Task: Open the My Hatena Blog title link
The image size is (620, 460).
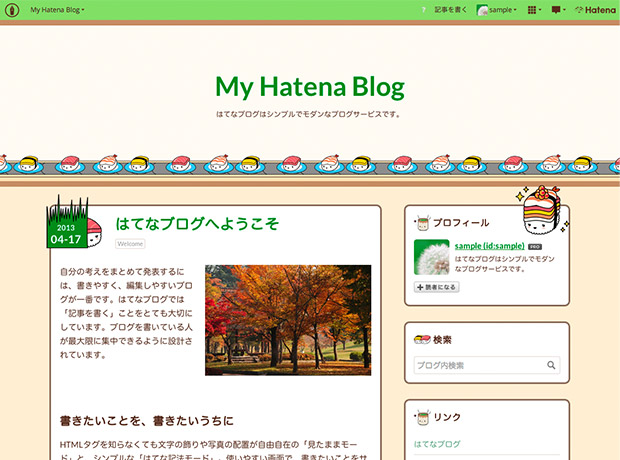Action: 310,87
